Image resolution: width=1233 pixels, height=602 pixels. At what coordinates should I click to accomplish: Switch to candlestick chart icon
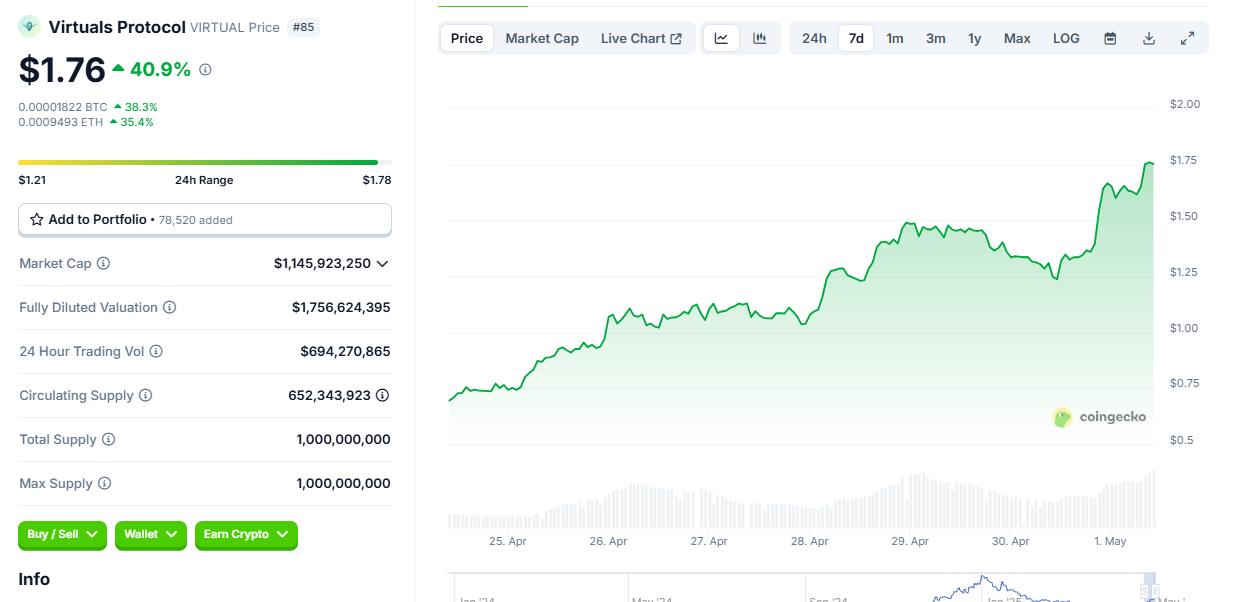point(760,38)
